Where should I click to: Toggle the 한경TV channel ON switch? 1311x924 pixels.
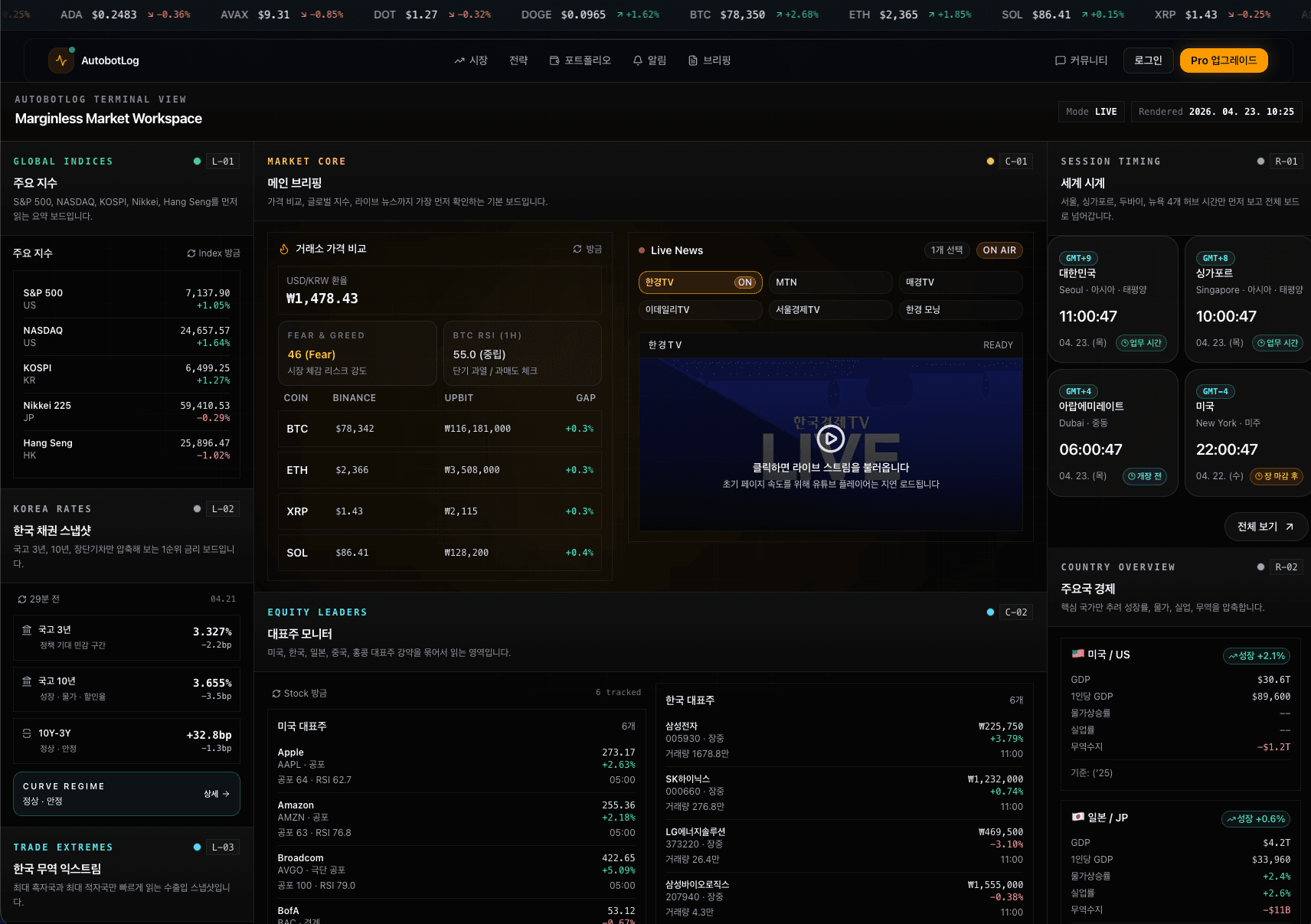(x=744, y=282)
